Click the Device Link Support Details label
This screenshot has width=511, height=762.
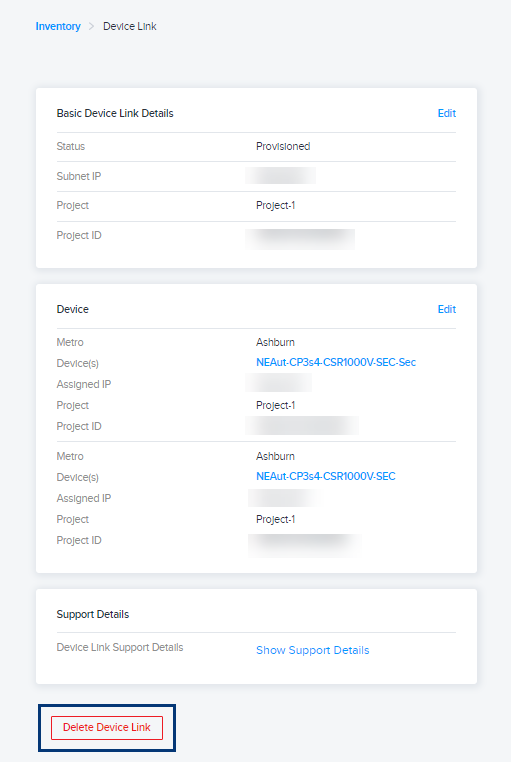(120, 647)
